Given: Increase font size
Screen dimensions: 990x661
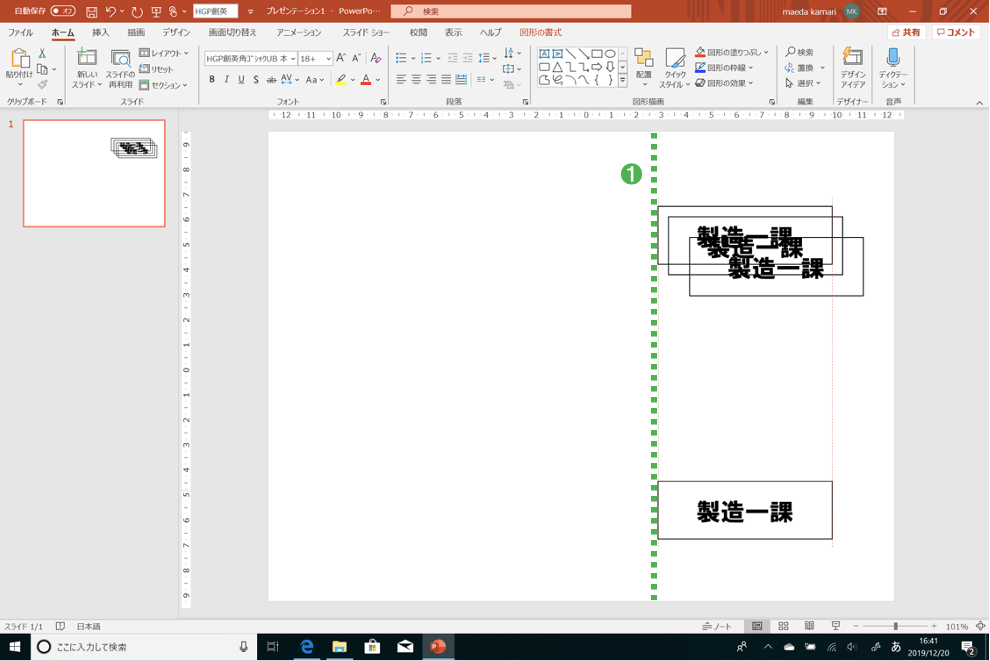Looking at the screenshot, I should coord(341,58).
